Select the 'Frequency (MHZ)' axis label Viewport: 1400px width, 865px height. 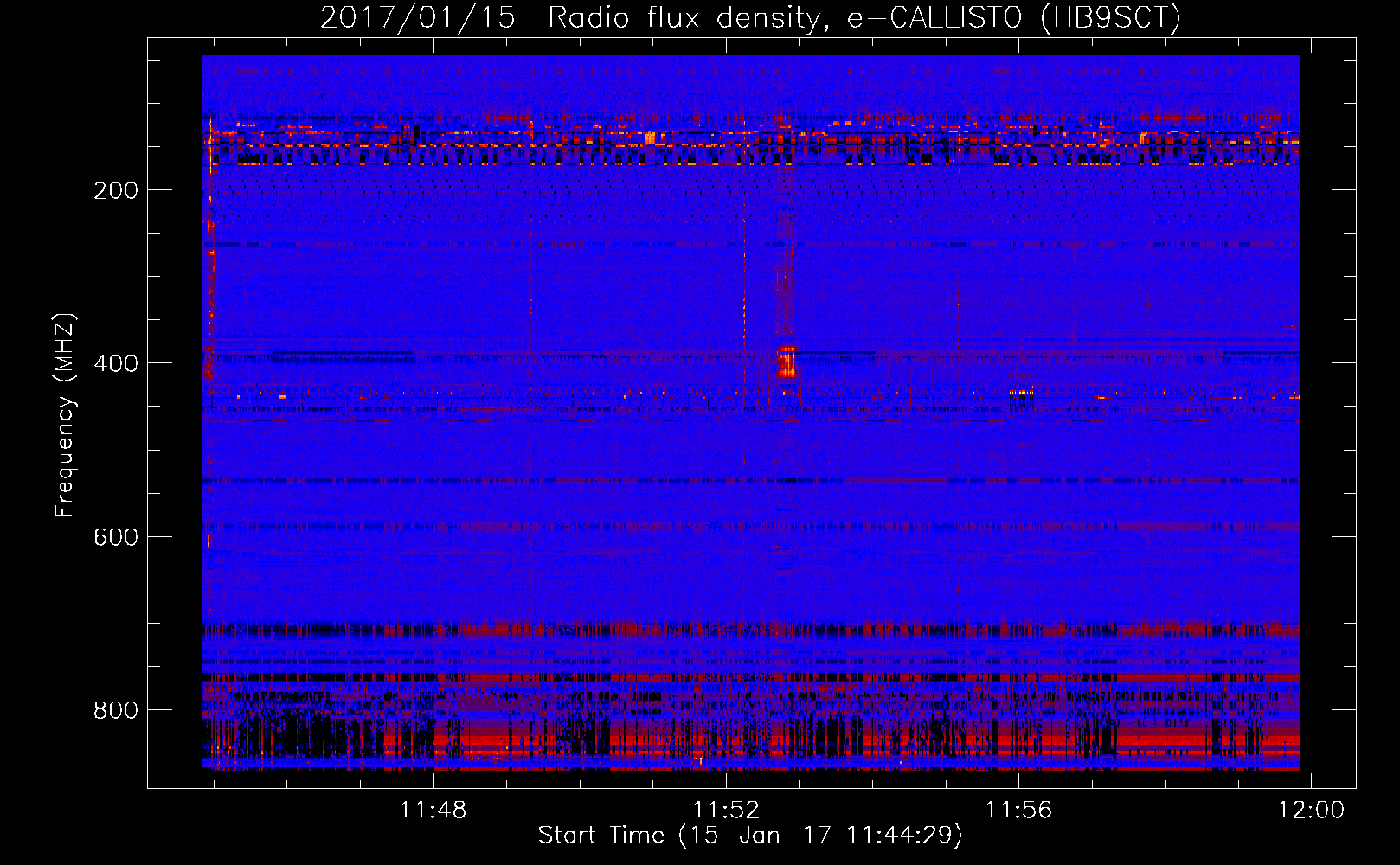(65, 414)
